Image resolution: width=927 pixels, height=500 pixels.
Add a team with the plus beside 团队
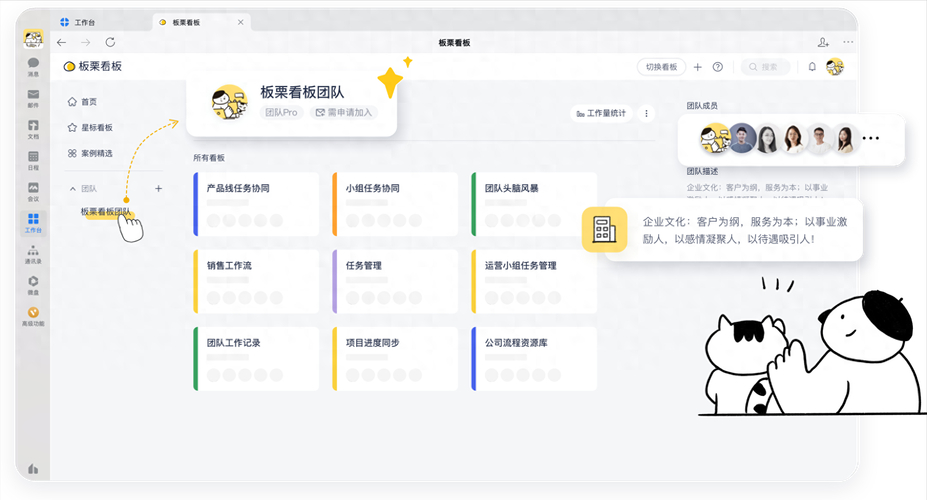coord(158,189)
